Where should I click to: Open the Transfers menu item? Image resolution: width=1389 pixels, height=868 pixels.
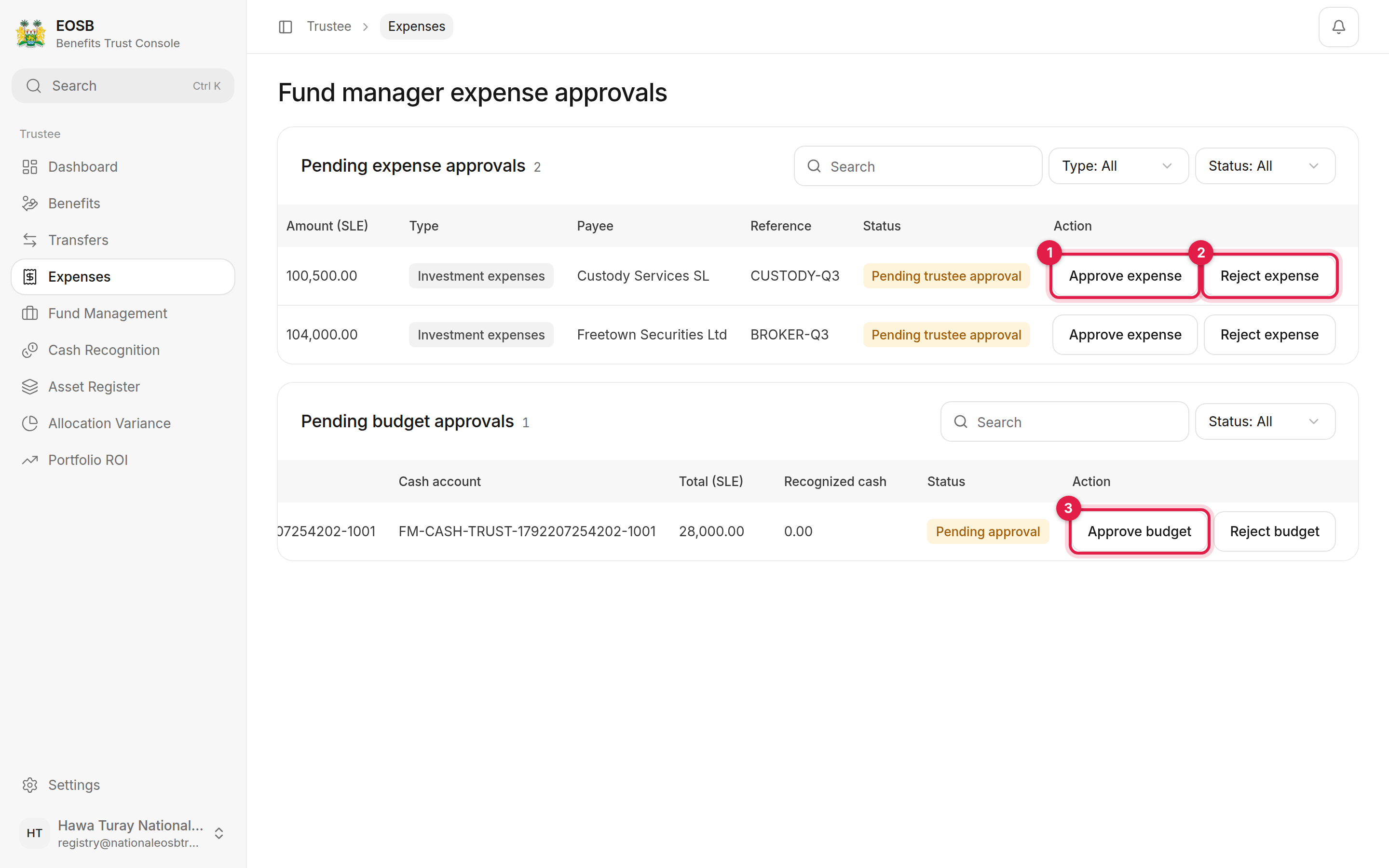[x=123, y=240]
